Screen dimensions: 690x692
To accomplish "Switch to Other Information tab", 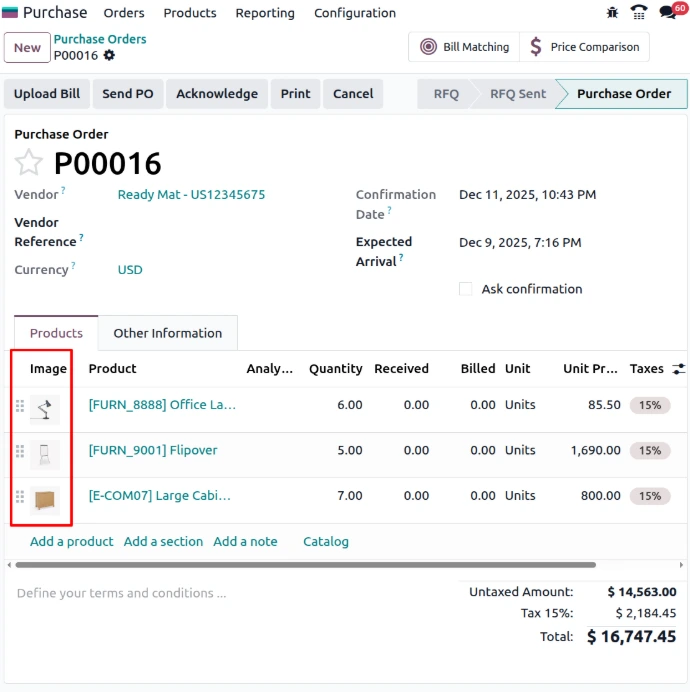I will (167, 333).
